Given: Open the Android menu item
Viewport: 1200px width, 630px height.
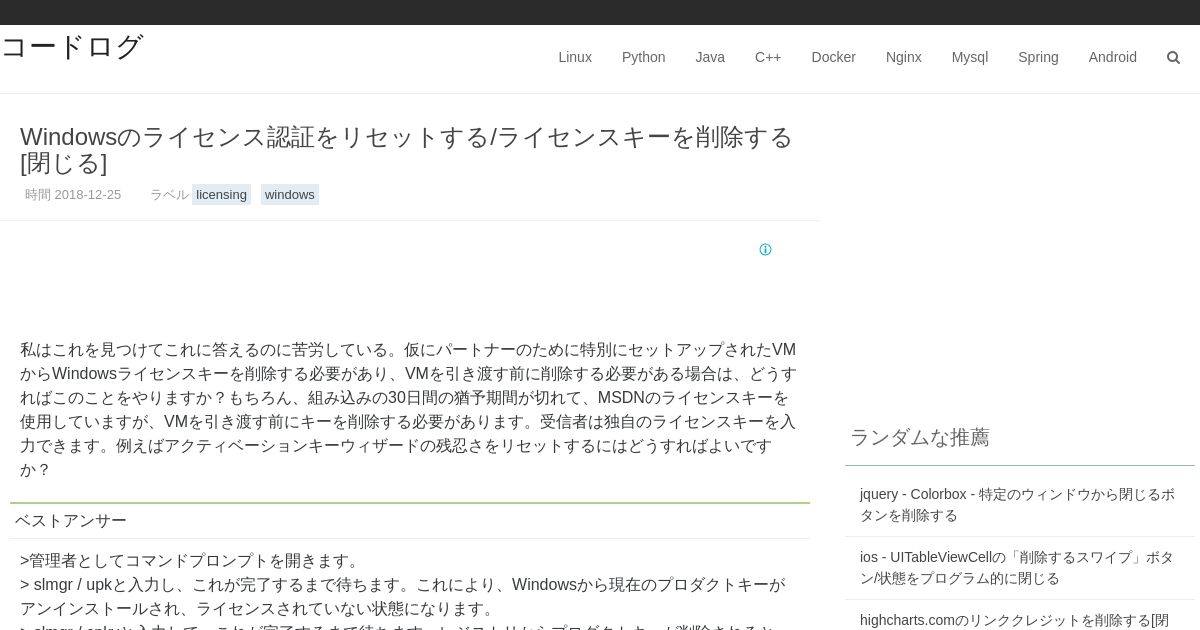Looking at the screenshot, I should pyautogui.click(x=1112, y=57).
